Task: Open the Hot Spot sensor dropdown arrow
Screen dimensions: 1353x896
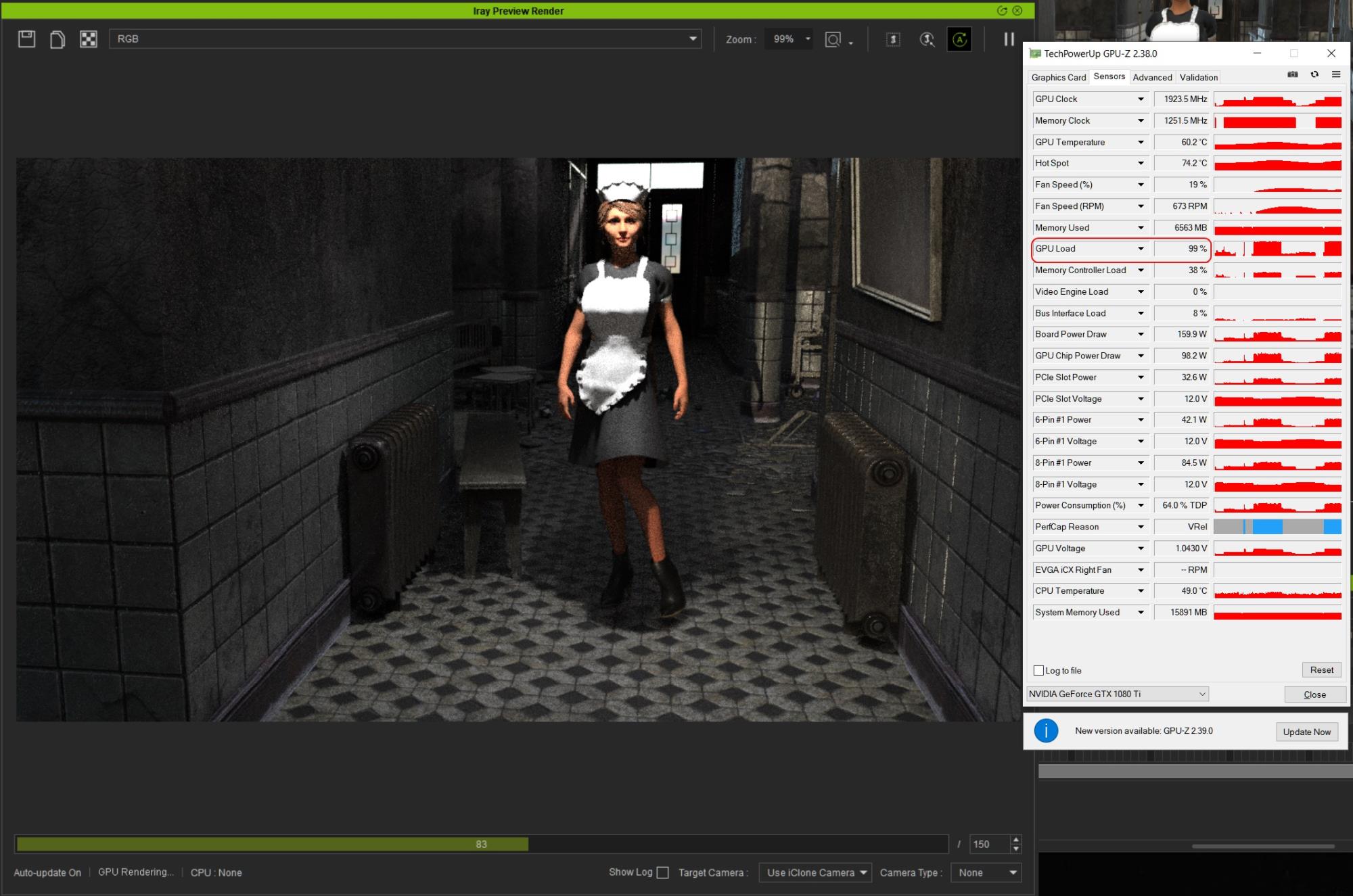Action: 1141,163
